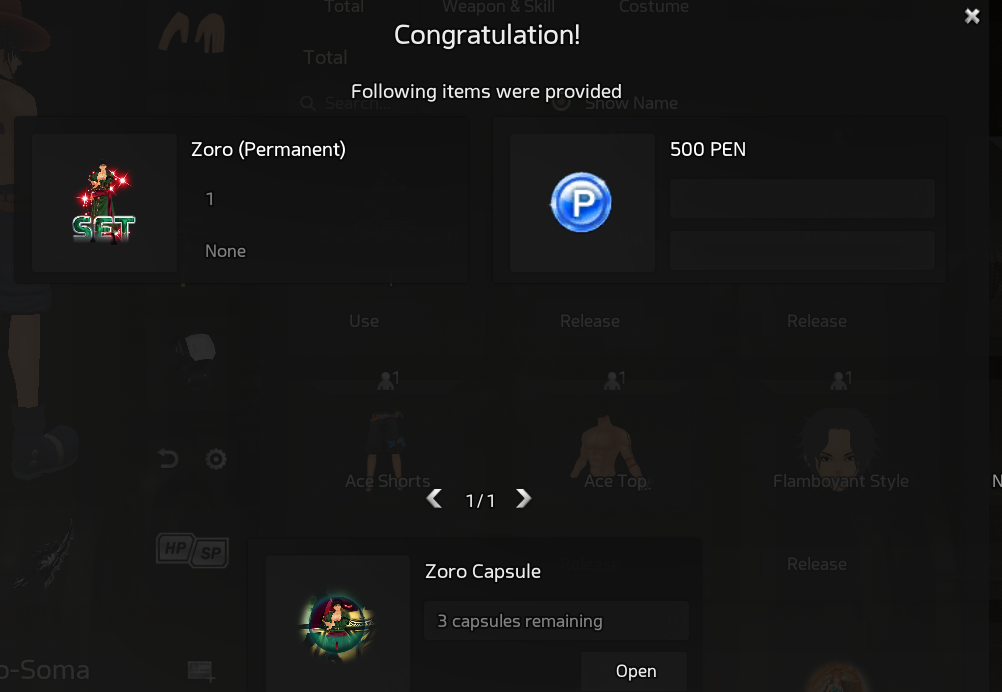Viewport: 1002px width, 692px height.
Task: Switch to the Weapon & Skill tab
Action: (x=498, y=7)
